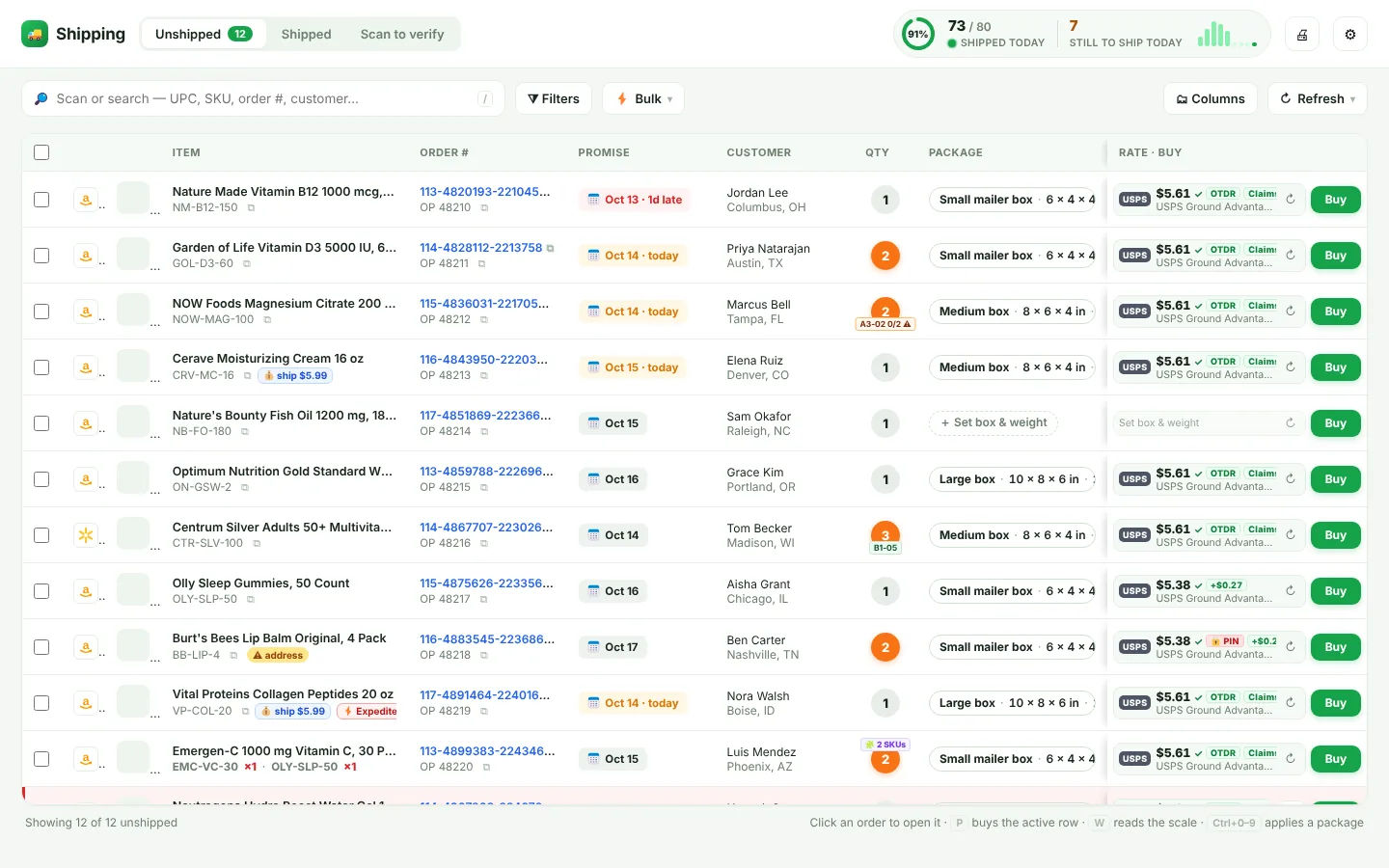Copy SKU CRV-MC-16 with the copy icon

[x=247, y=375]
